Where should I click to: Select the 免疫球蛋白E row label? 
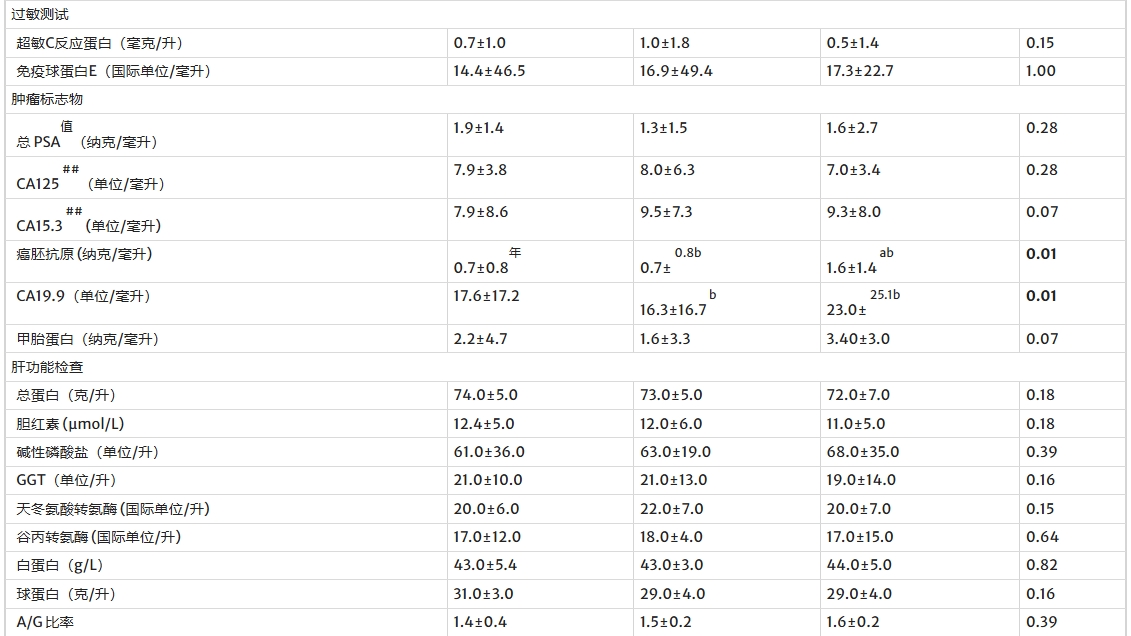[114, 71]
